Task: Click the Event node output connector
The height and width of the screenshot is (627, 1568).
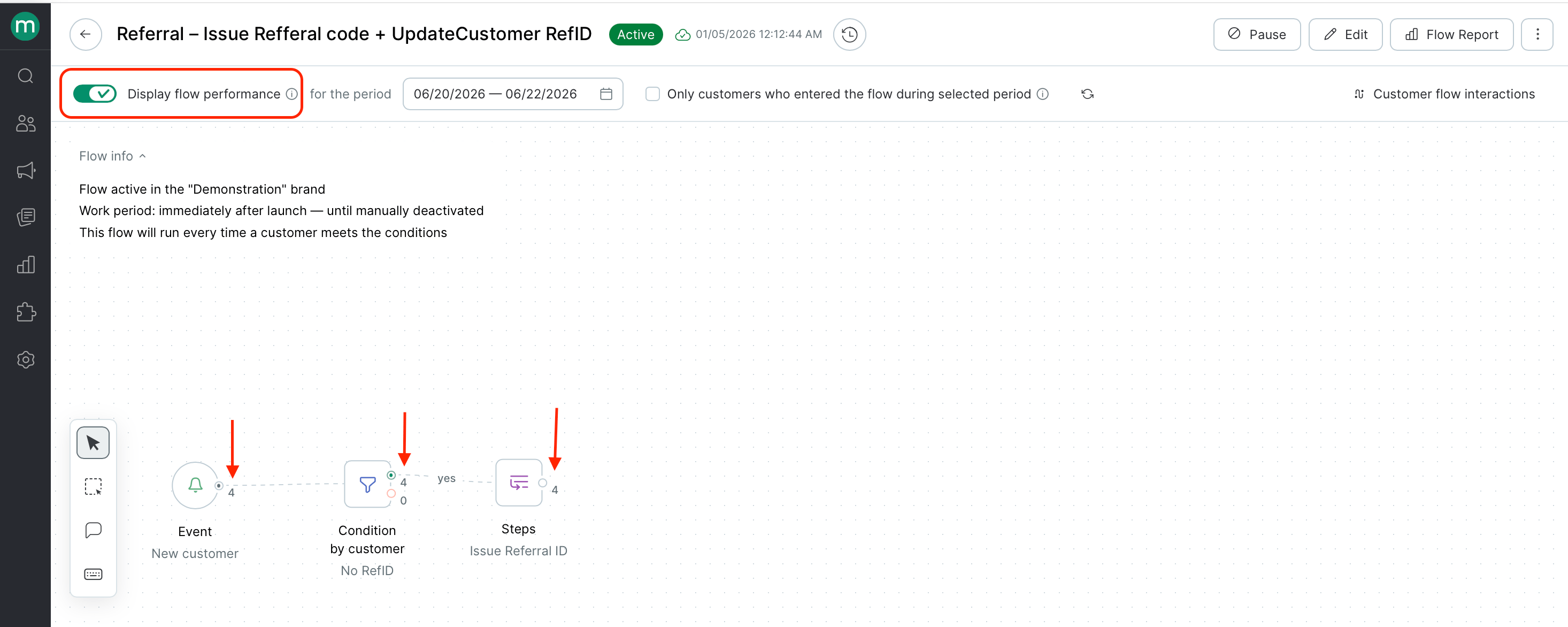Action: pos(219,486)
